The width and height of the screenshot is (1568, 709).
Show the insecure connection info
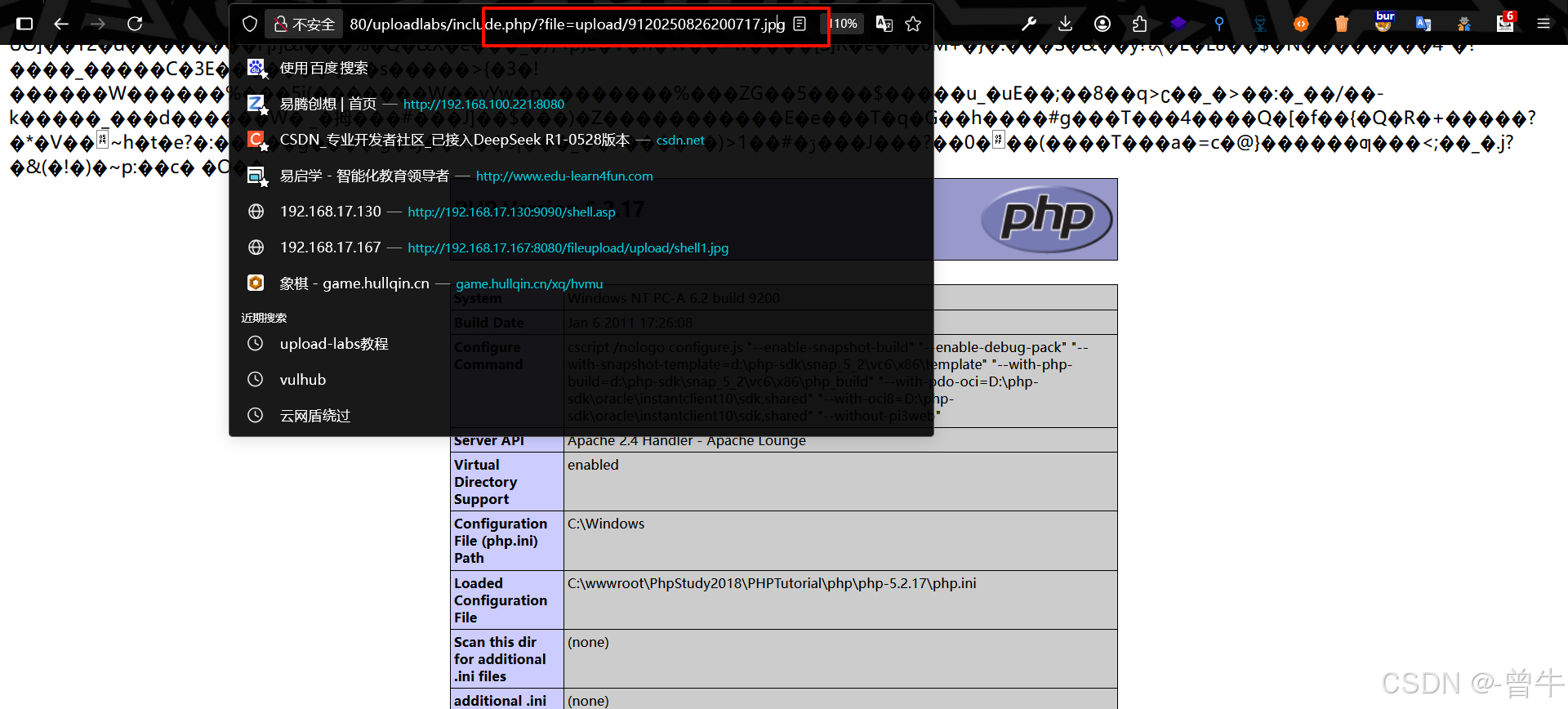pos(304,24)
